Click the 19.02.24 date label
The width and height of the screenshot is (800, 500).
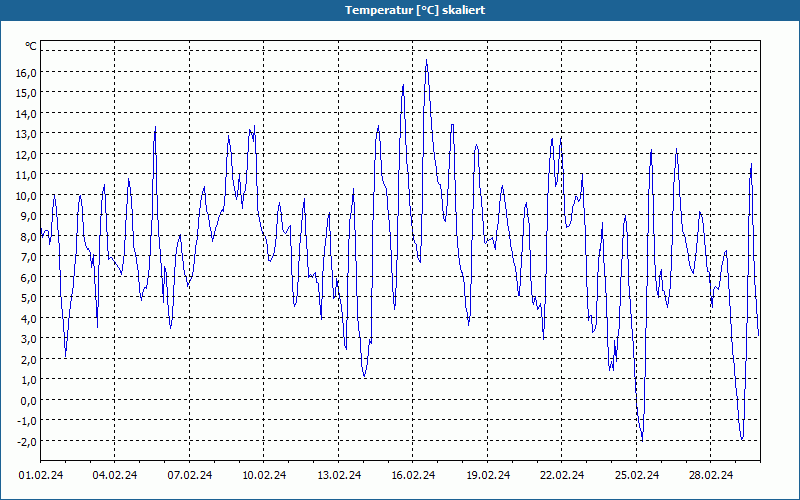[488, 475]
